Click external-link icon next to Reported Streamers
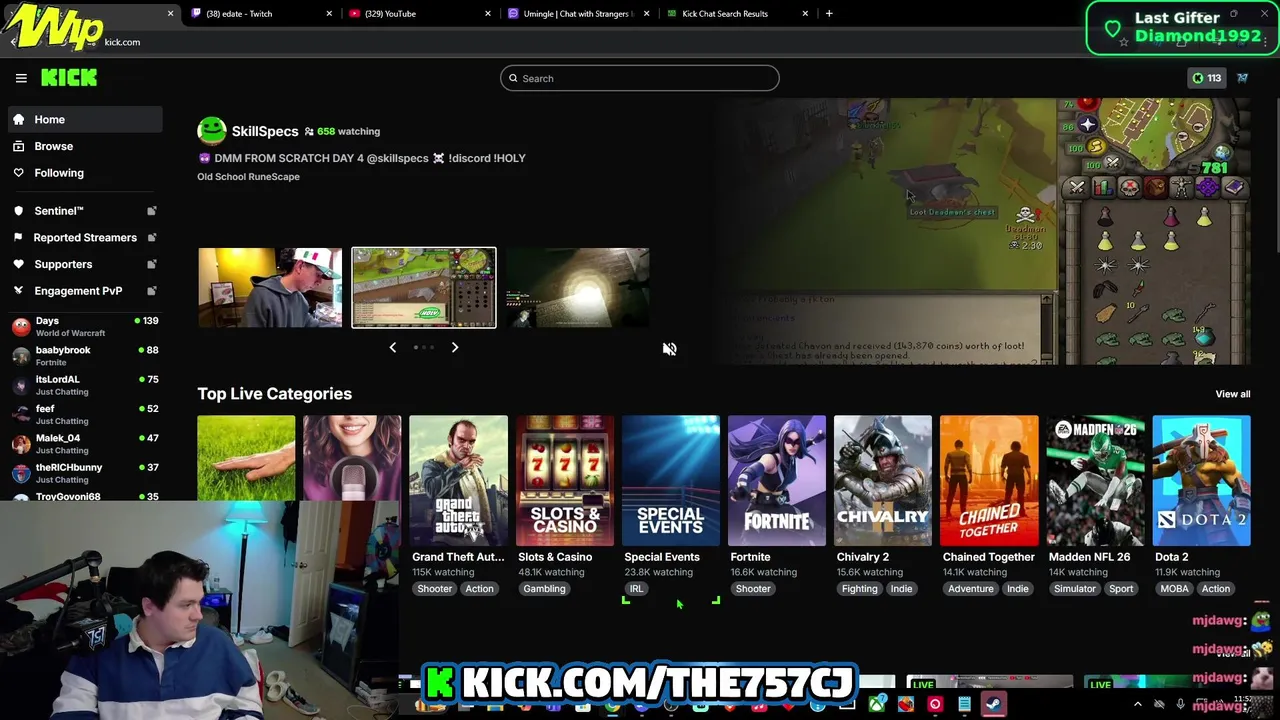1280x720 pixels. [x=152, y=238]
